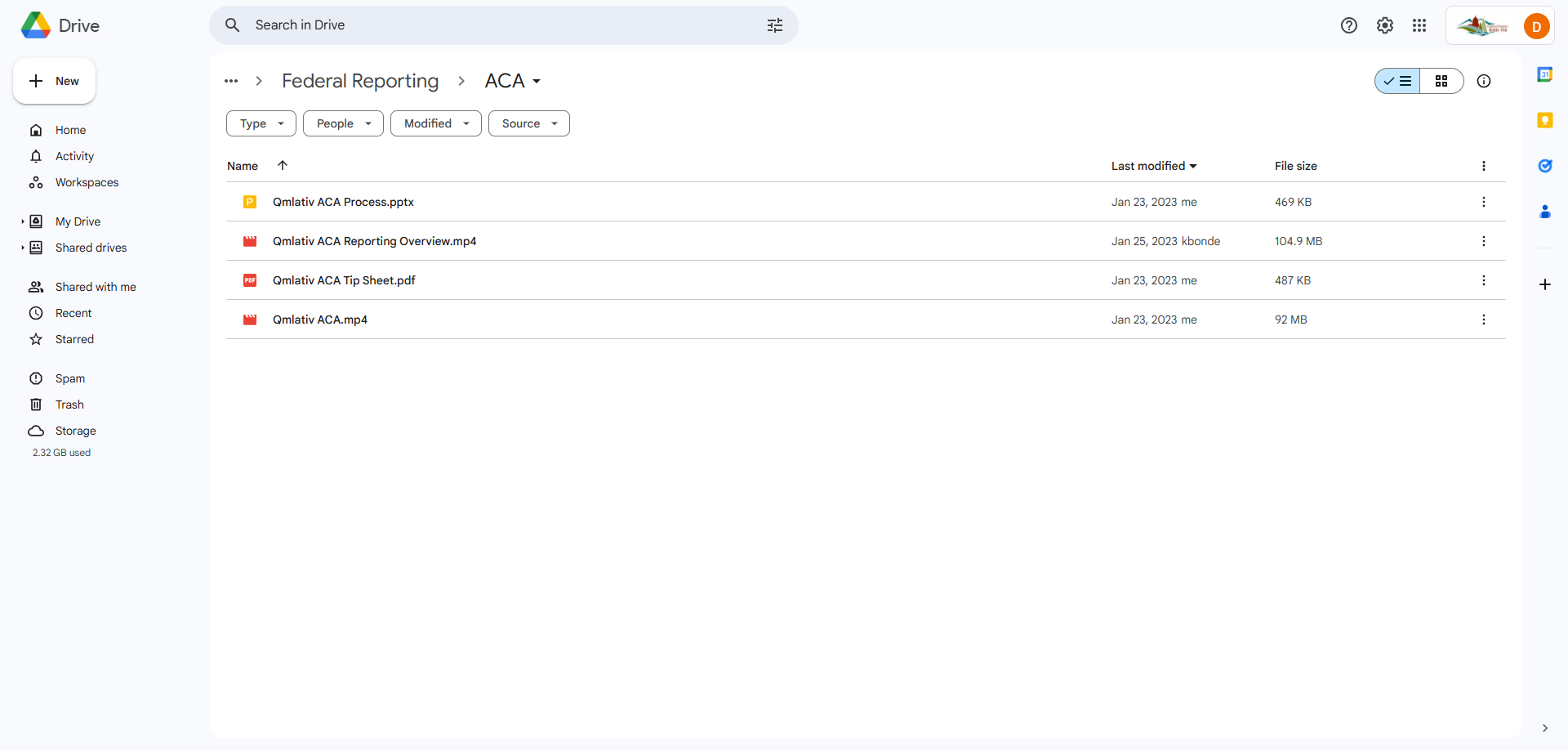Reverse the Name sort direction arrow

pos(283,165)
